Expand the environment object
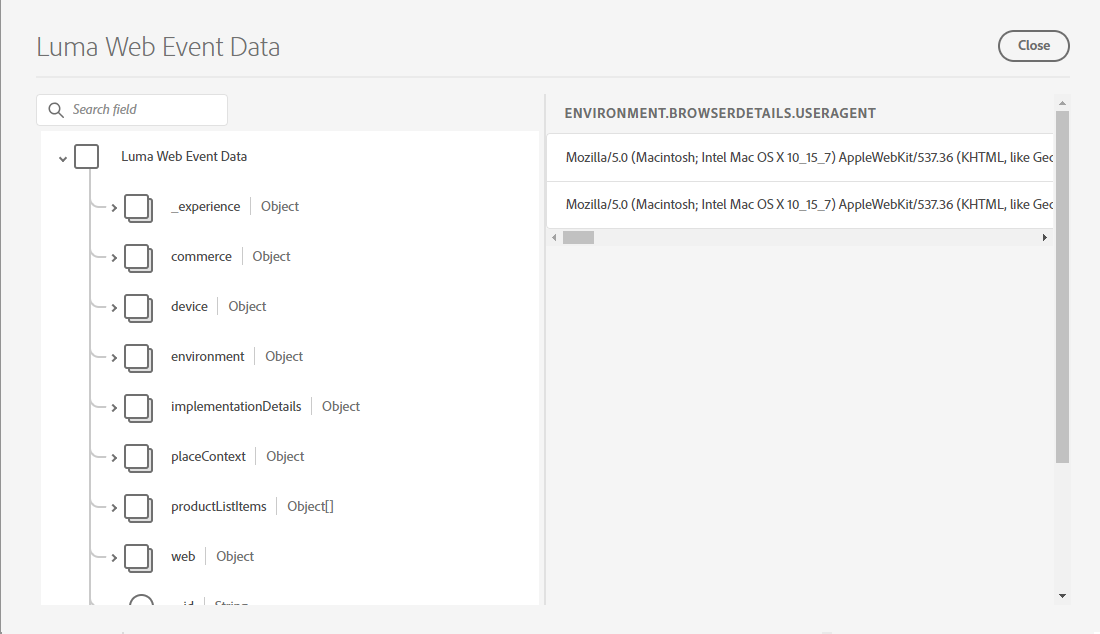Image resolution: width=1100 pixels, height=634 pixels. 114,358
